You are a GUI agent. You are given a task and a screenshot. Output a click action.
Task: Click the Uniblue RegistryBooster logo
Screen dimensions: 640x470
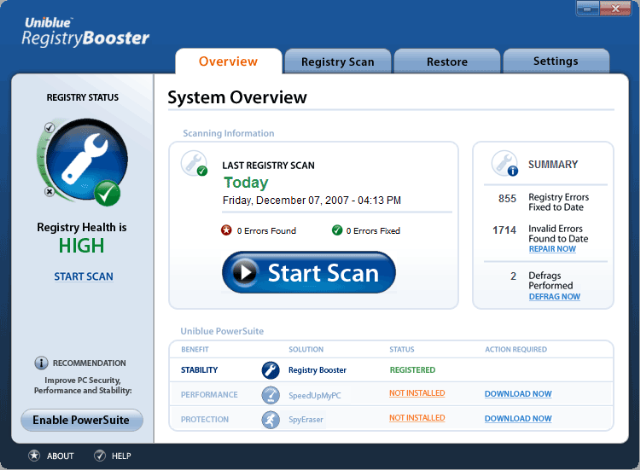(x=85, y=32)
